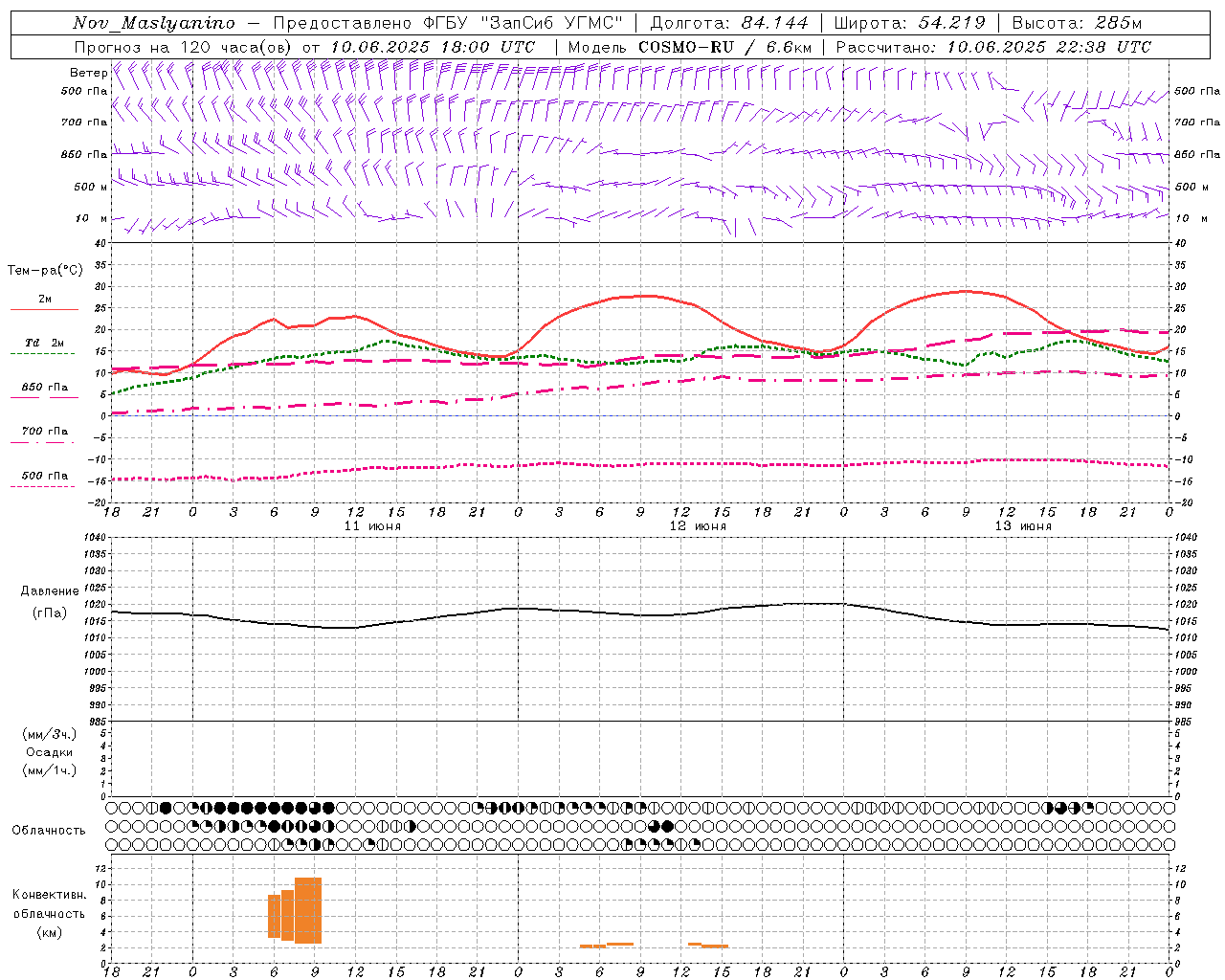Click the "Облачность" cloud cover label
The image size is (1225, 980).
click(x=49, y=831)
